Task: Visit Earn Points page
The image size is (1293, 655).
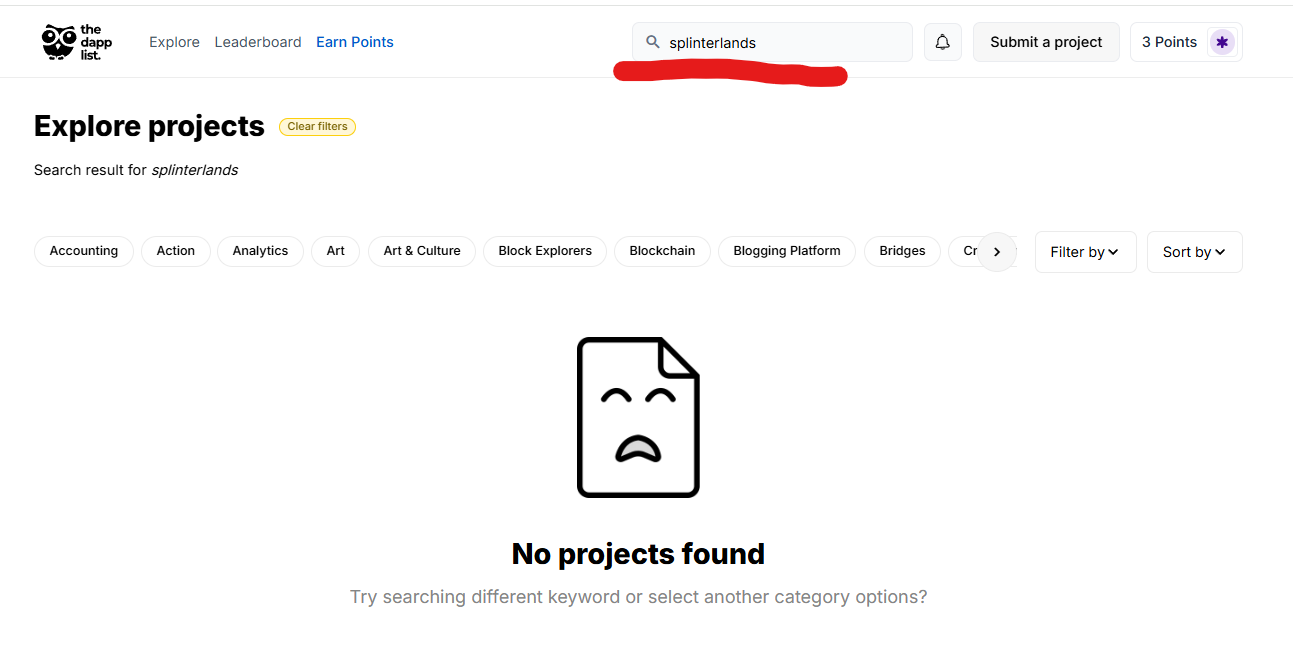Action: click(x=355, y=42)
